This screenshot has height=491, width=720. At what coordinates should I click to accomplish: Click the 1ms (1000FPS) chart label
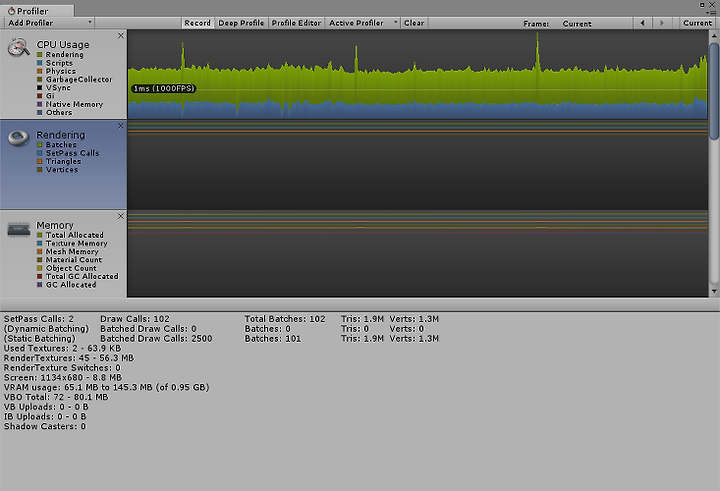(164, 88)
